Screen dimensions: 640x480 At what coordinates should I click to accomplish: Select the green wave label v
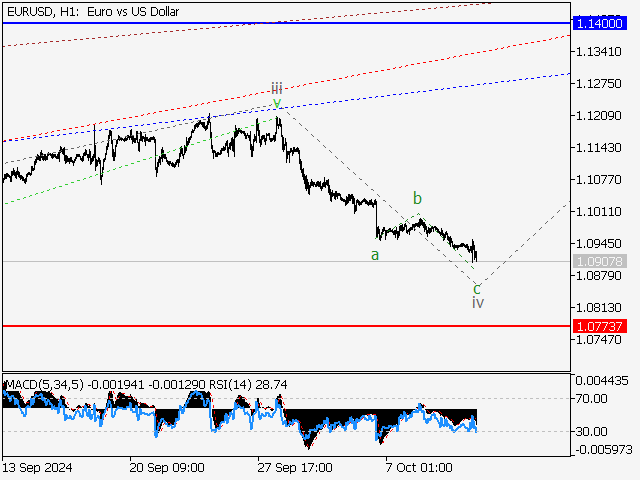277,103
